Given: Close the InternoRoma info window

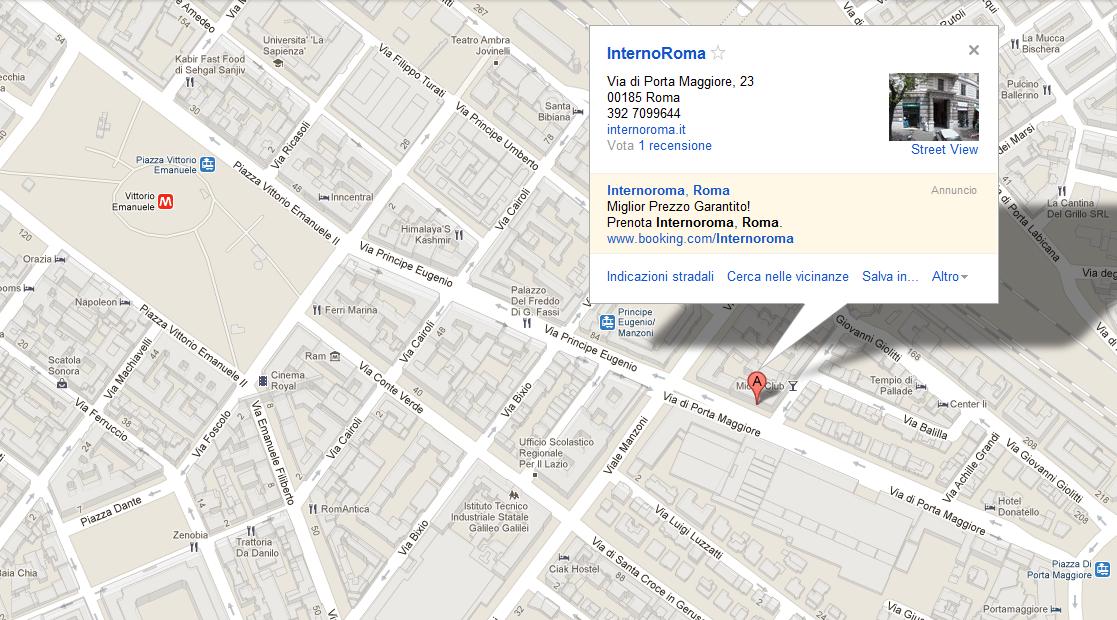Looking at the screenshot, I should 974,50.
